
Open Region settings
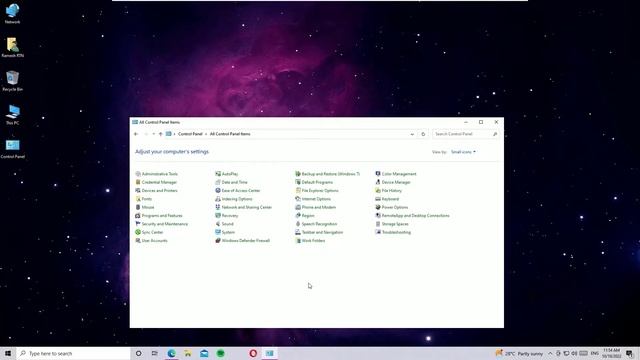coord(305,216)
